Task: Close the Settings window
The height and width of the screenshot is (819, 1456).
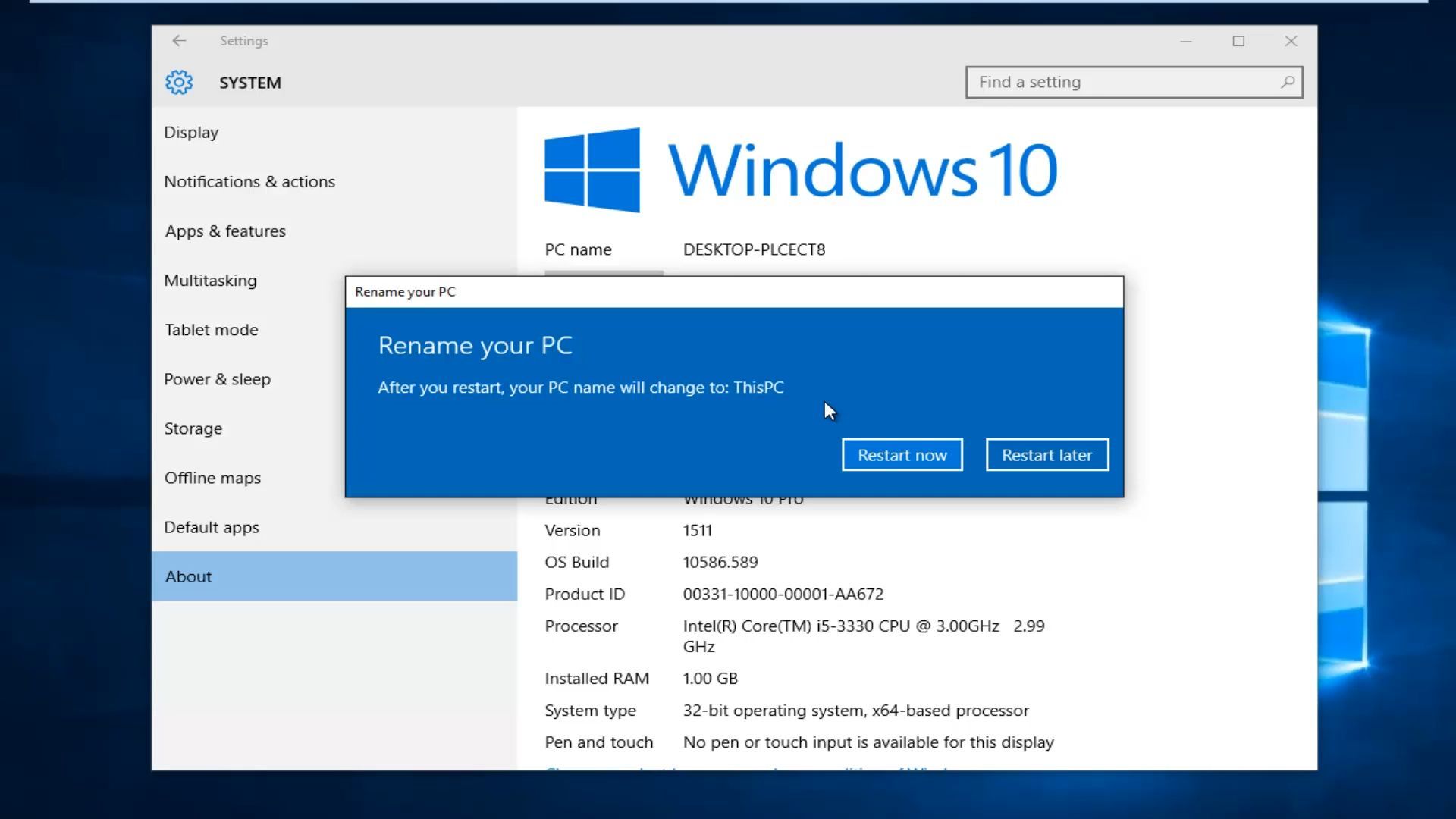Action: (1291, 41)
